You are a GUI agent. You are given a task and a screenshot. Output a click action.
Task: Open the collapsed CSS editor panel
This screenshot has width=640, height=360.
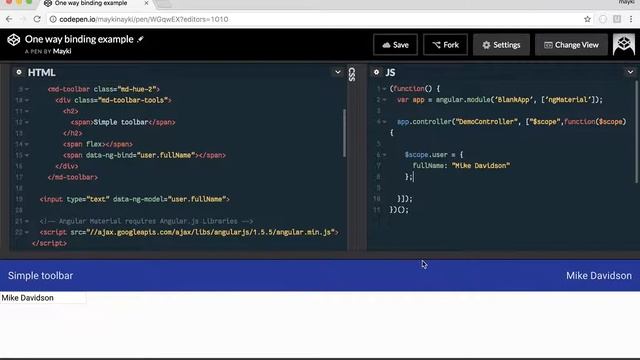[352, 74]
